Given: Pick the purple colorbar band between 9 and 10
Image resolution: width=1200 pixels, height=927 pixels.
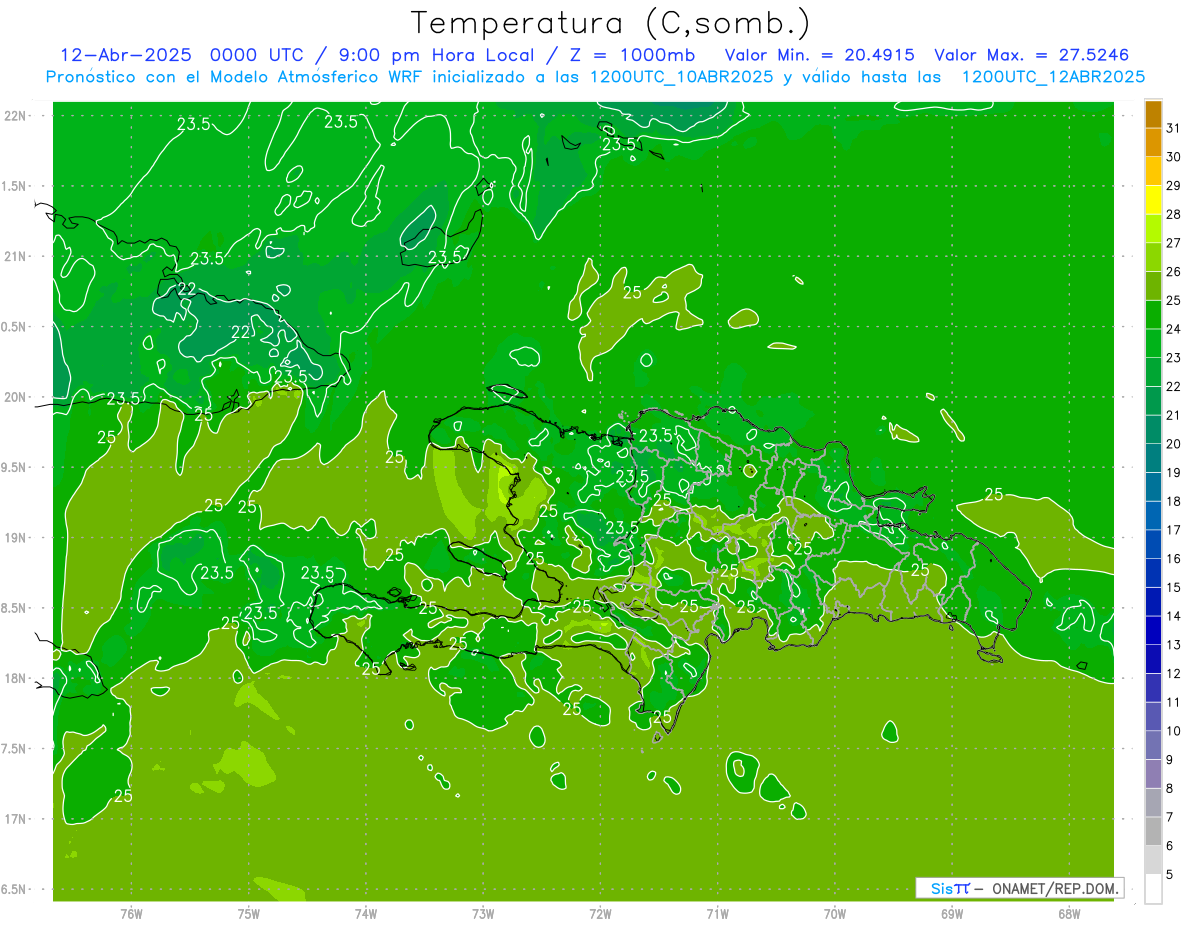Looking at the screenshot, I should click(x=1153, y=745).
